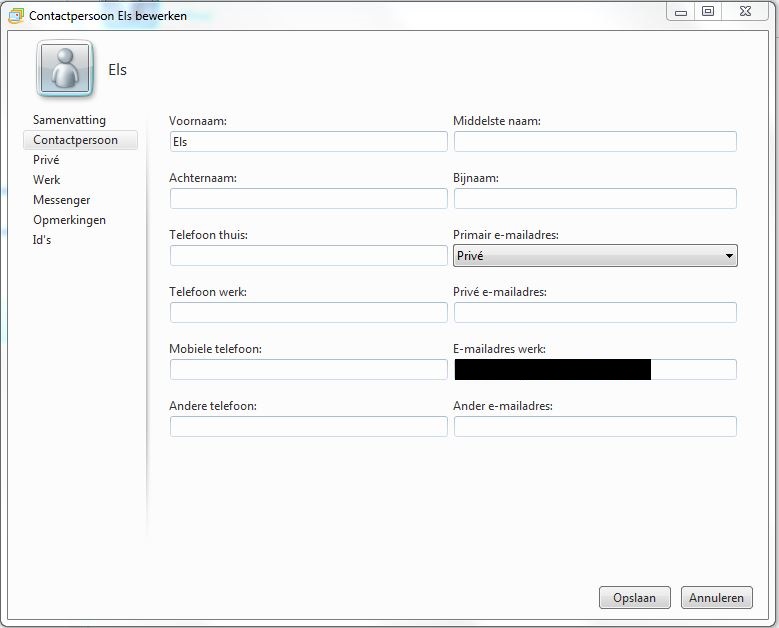Screen dimensions: 779x628
Task: Go to the Werk tab
Action: pyautogui.click(x=47, y=180)
